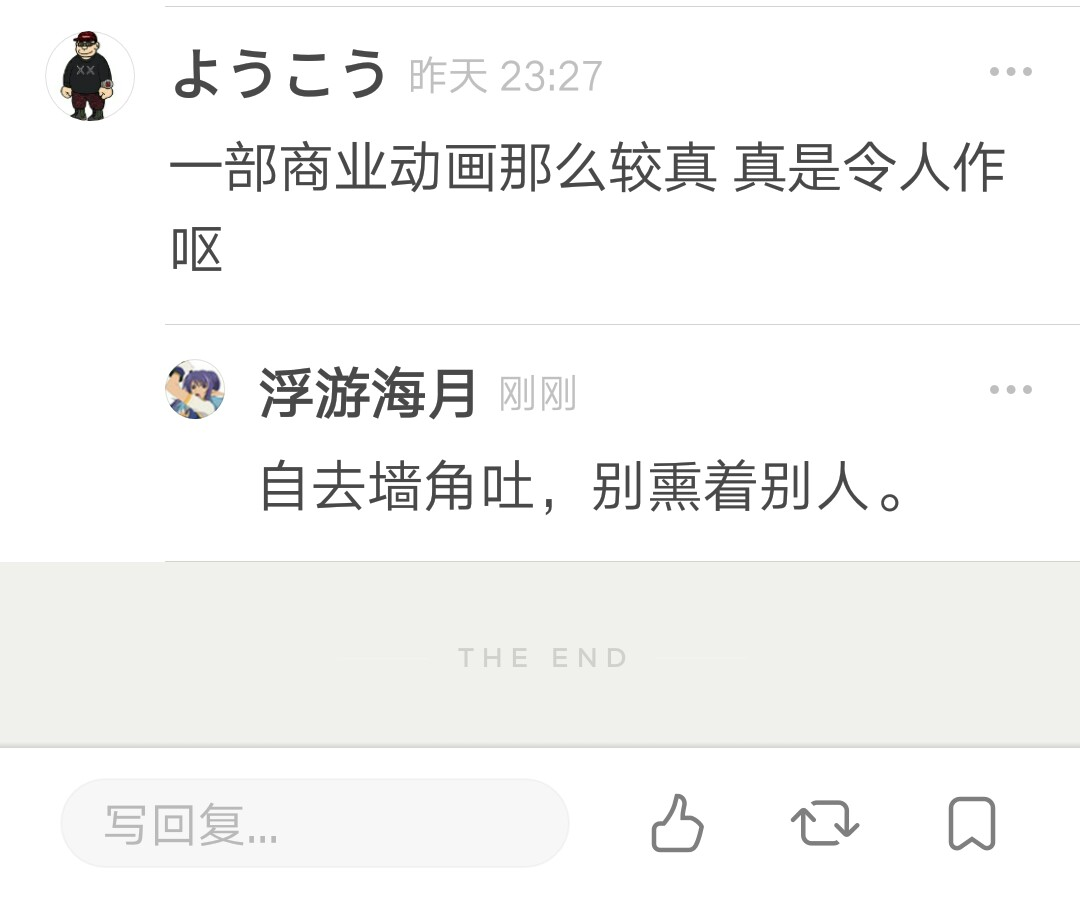Select the 昨天 23:27 timestamp
Screen dimensions: 1080x898
coord(506,76)
